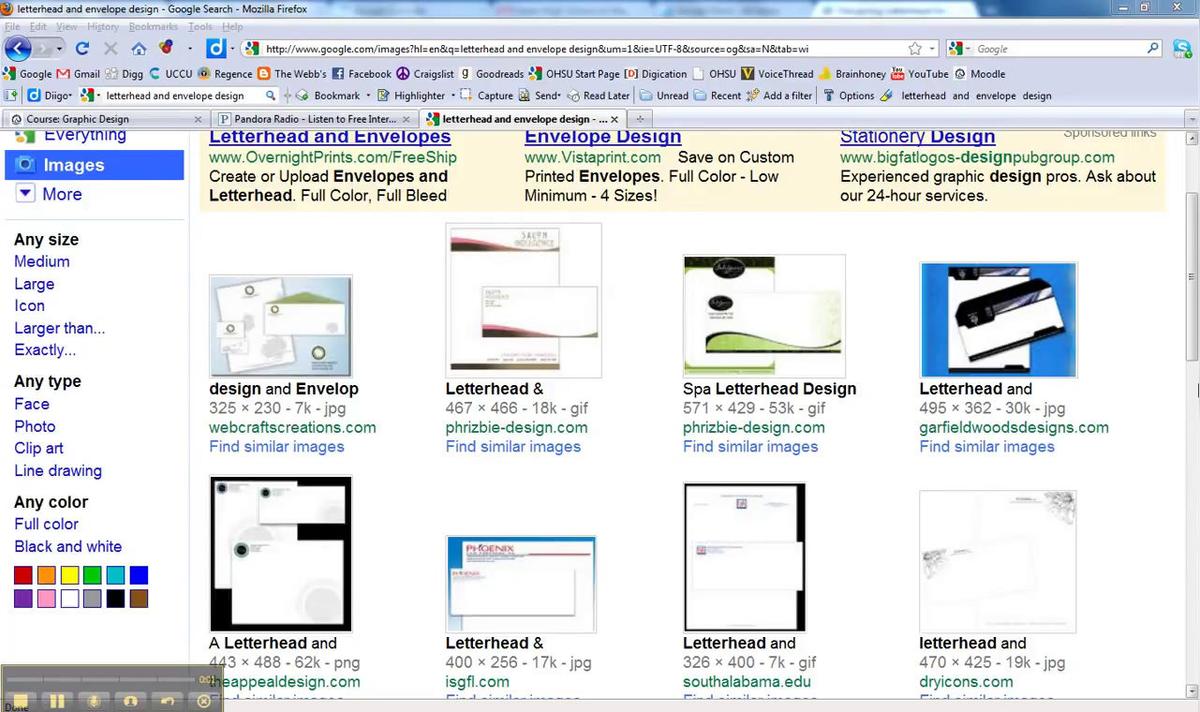Click the Diigo toolbar search magnifier
This screenshot has height=712, width=1200.
[270, 96]
